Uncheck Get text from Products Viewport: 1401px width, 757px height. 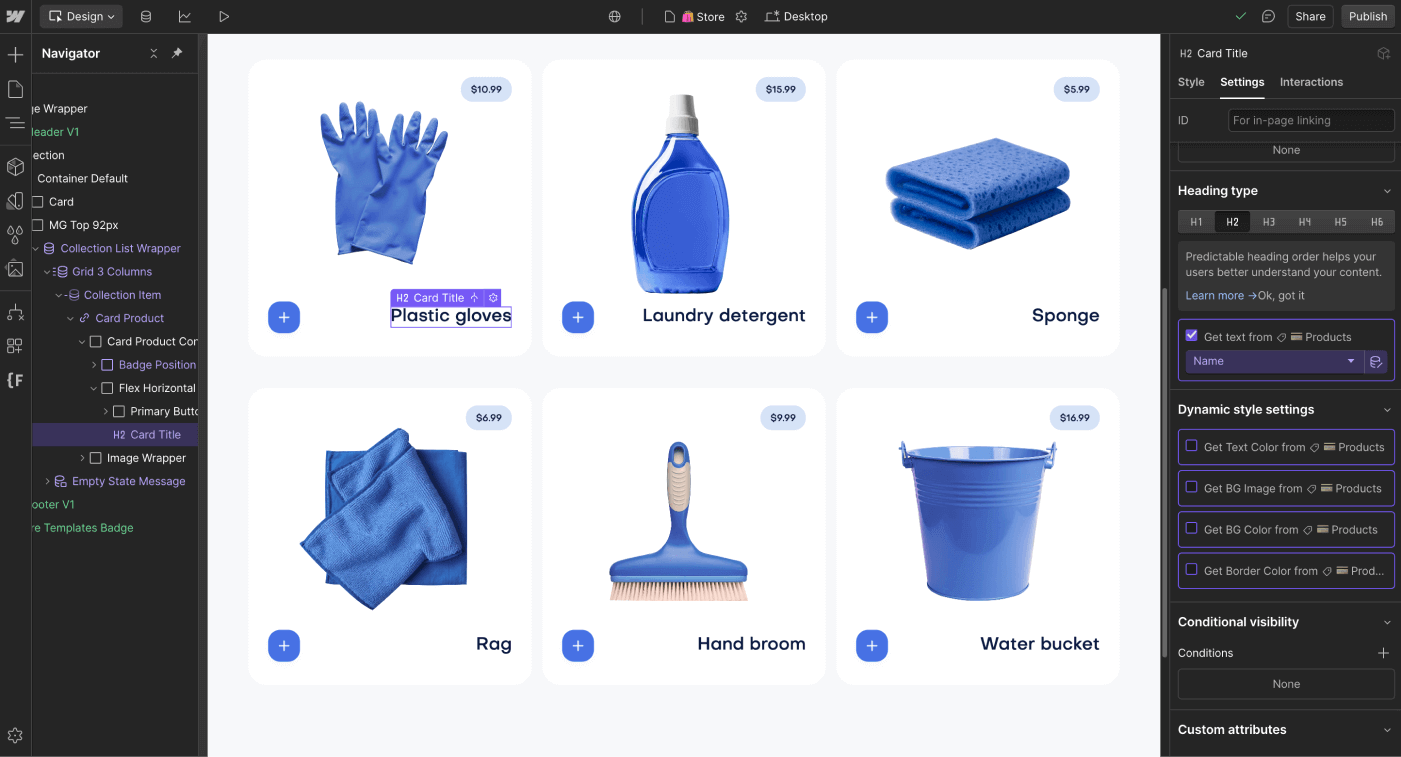click(x=1191, y=336)
